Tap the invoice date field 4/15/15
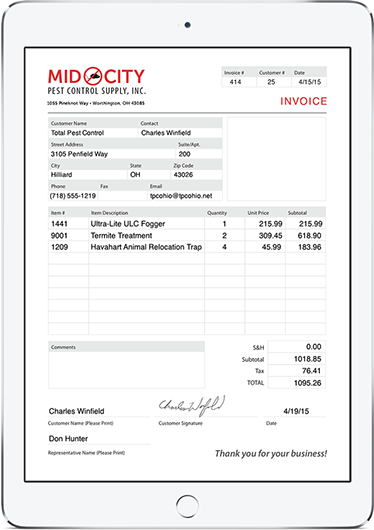The height and width of the screenshot is (530, 374). (309, 82)
